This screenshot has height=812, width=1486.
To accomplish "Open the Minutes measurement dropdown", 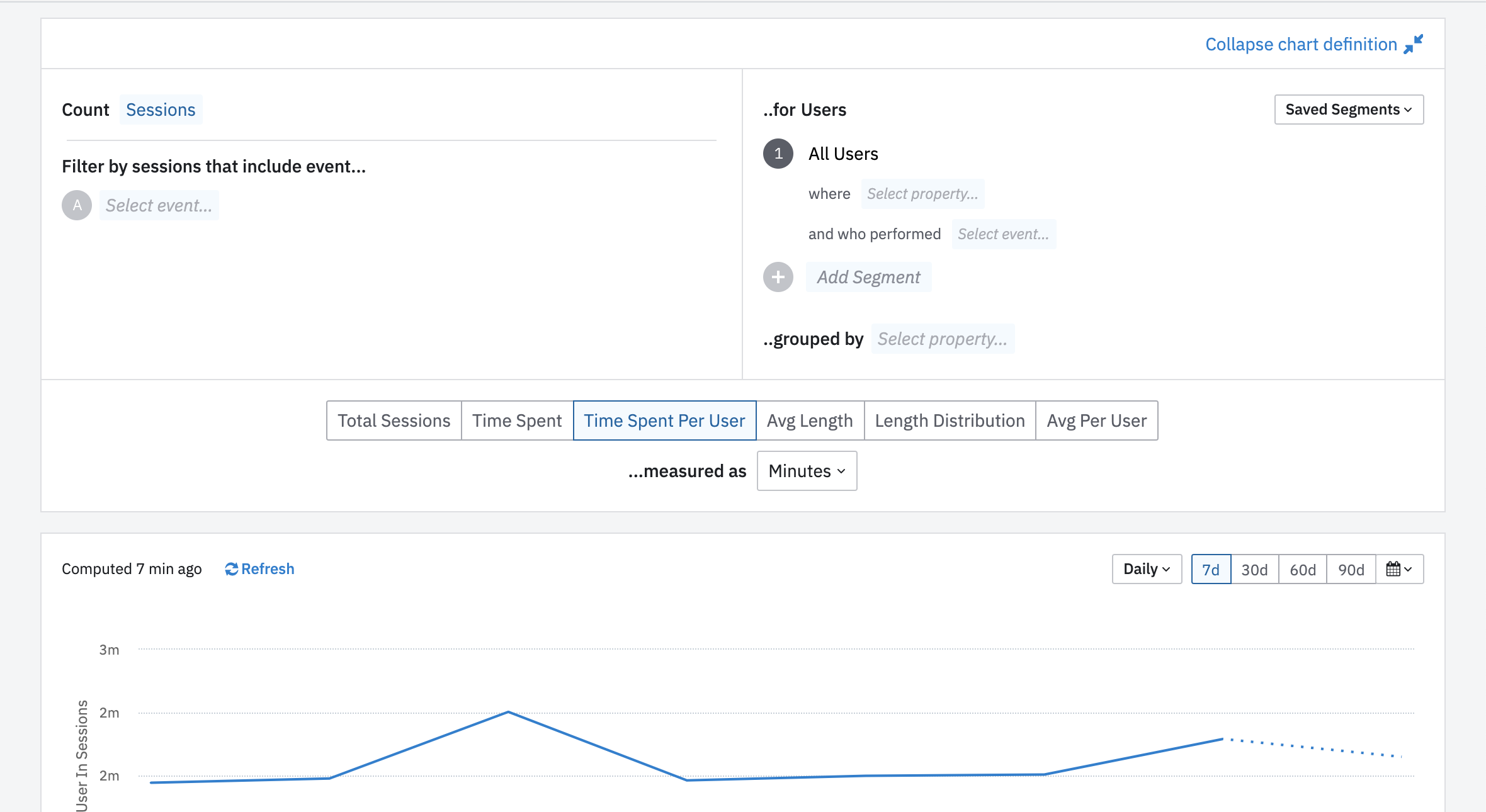I will pos(807,471).
